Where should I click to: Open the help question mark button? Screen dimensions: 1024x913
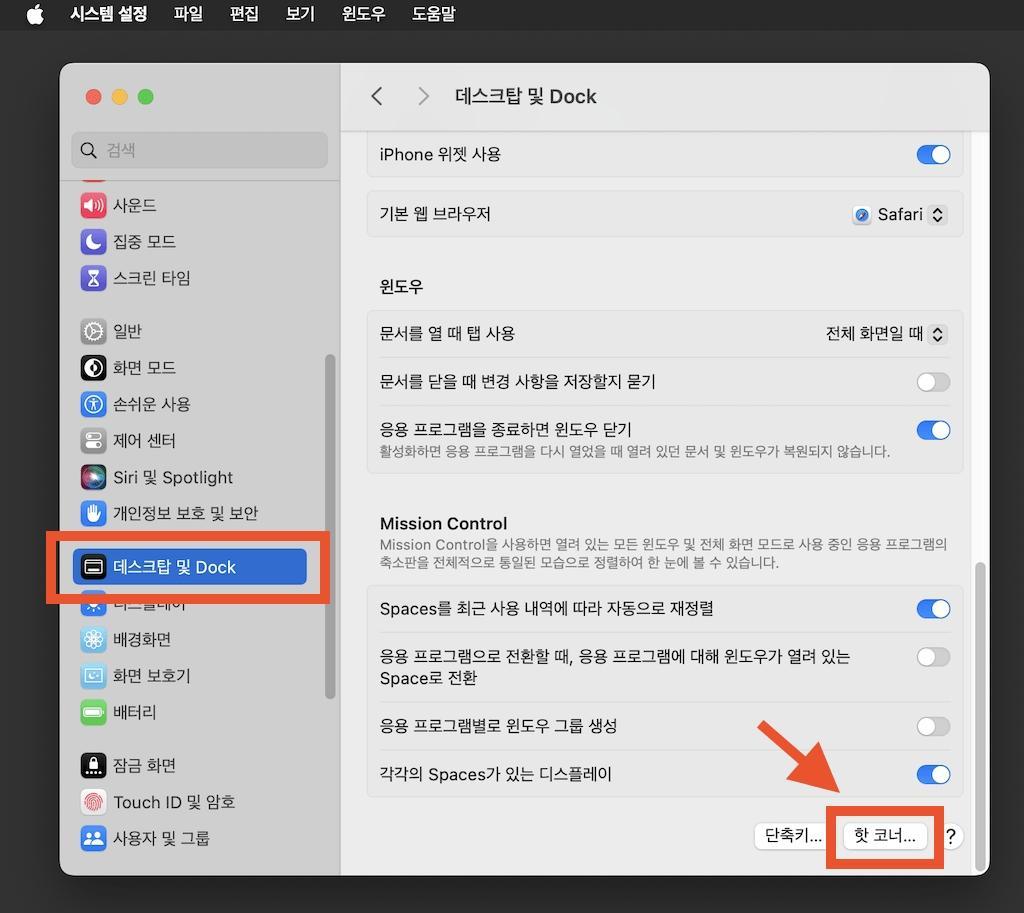coord(951,836)
